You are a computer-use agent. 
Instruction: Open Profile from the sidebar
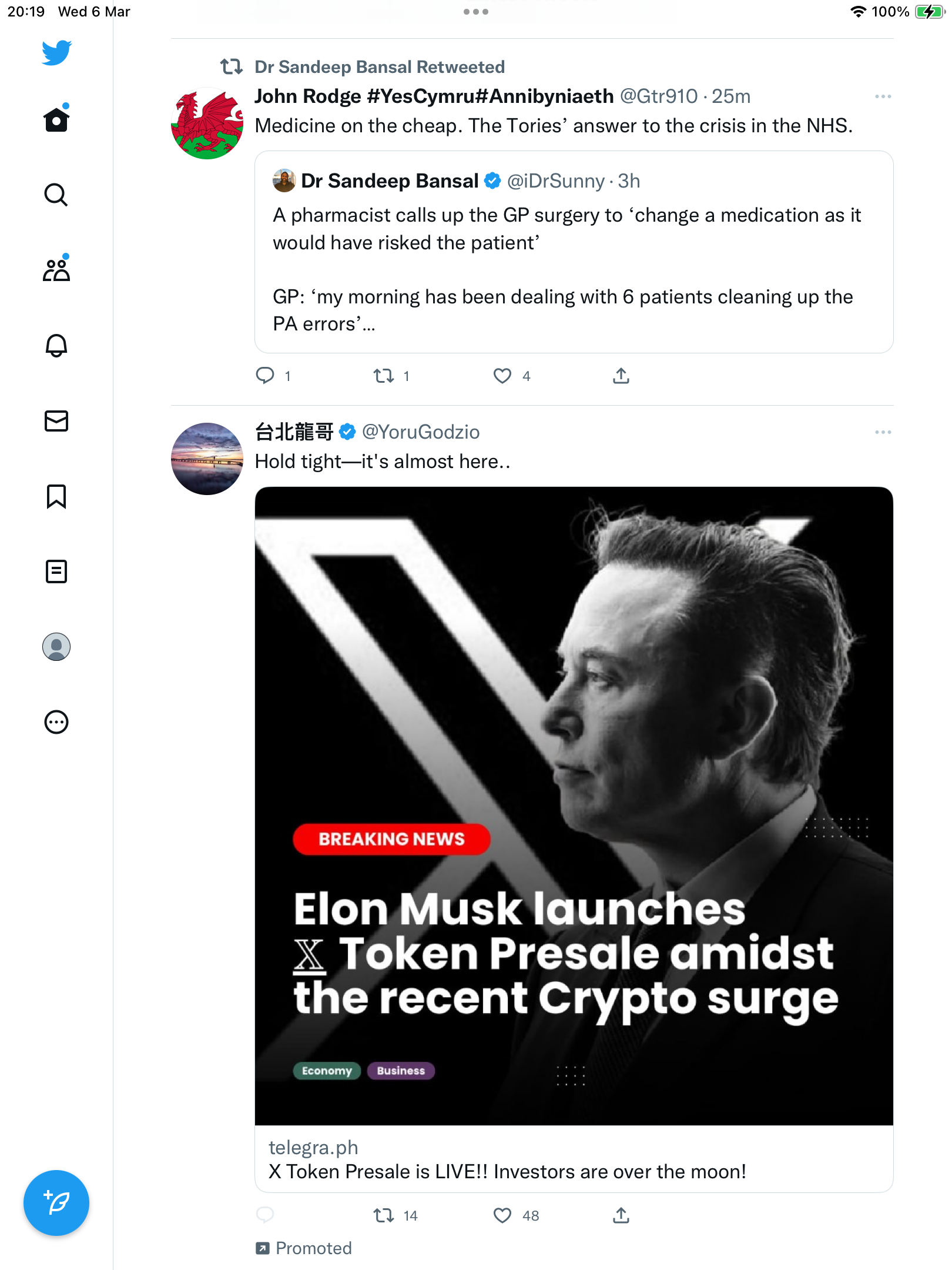56,647
